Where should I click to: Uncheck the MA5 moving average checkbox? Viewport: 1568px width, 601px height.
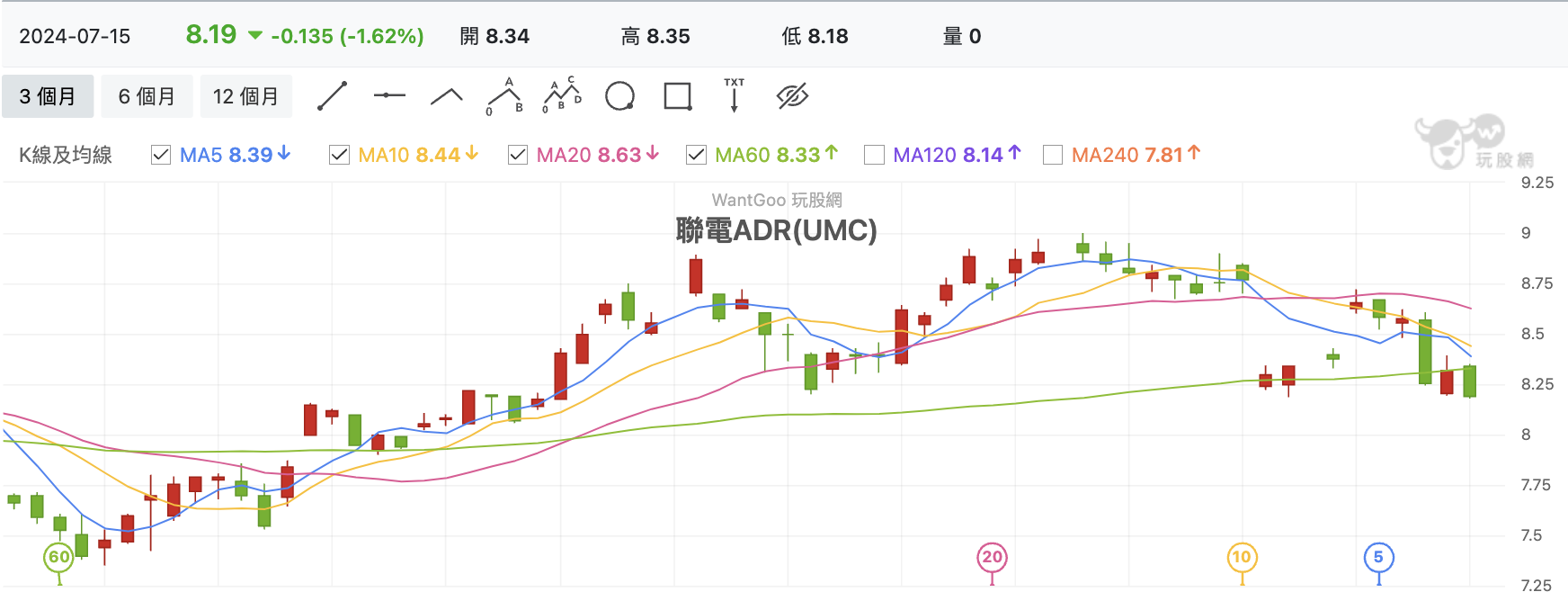coord(161,155)
